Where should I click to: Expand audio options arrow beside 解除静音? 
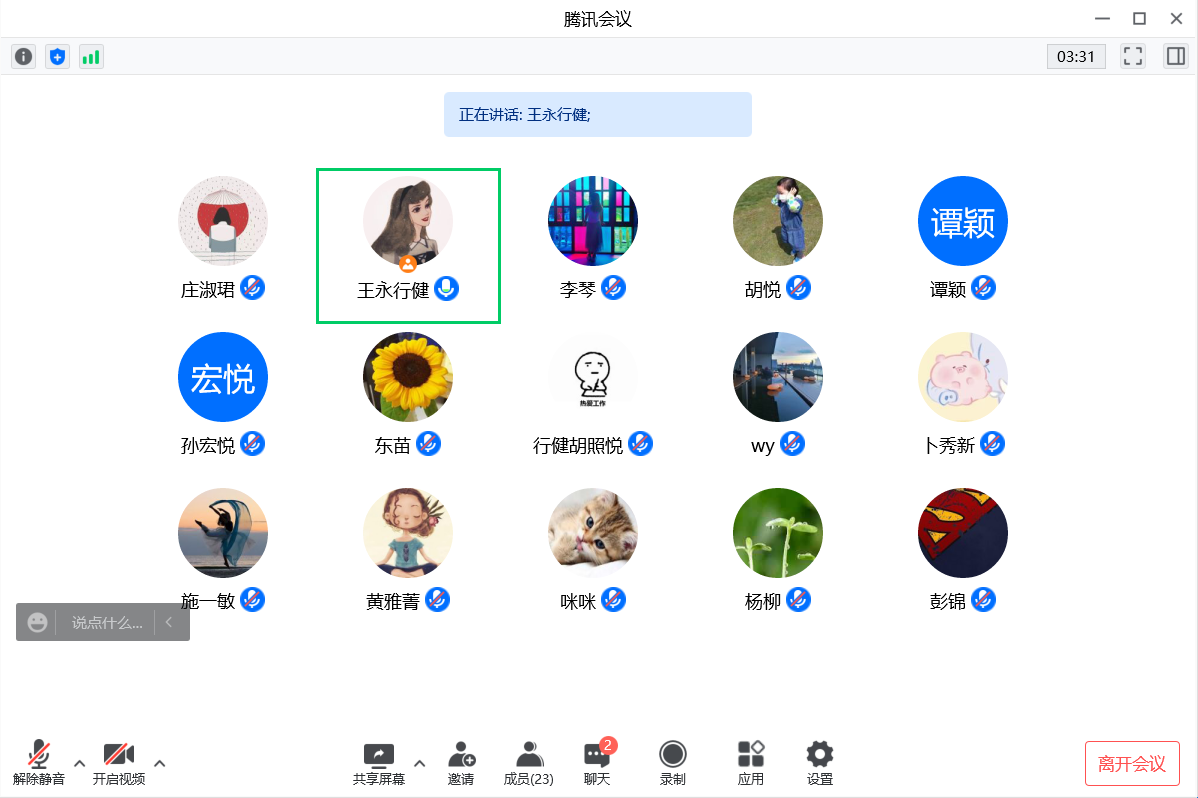click(x=80, y=764)
